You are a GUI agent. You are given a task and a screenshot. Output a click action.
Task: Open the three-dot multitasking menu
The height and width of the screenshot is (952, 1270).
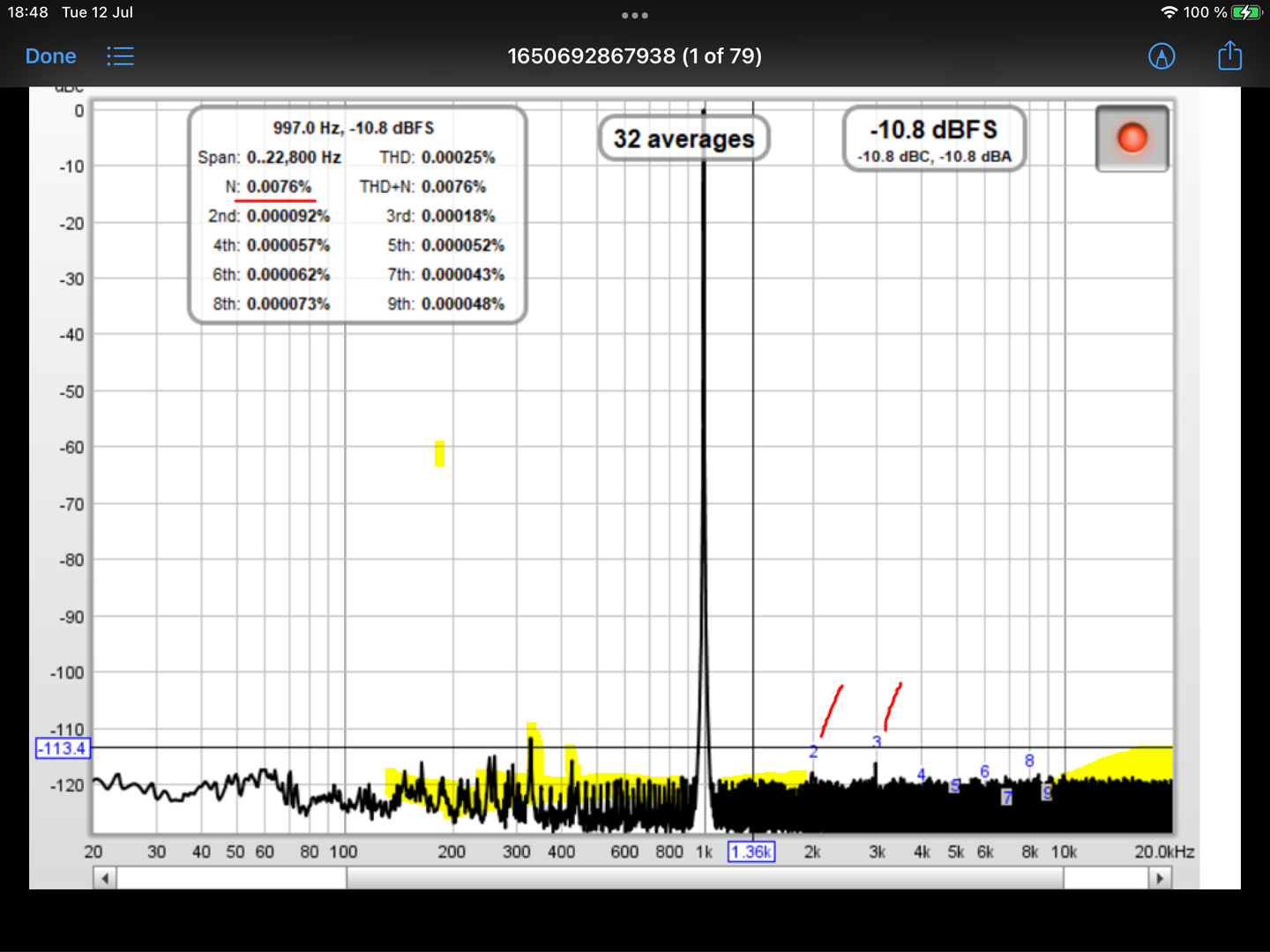(635, 15)
